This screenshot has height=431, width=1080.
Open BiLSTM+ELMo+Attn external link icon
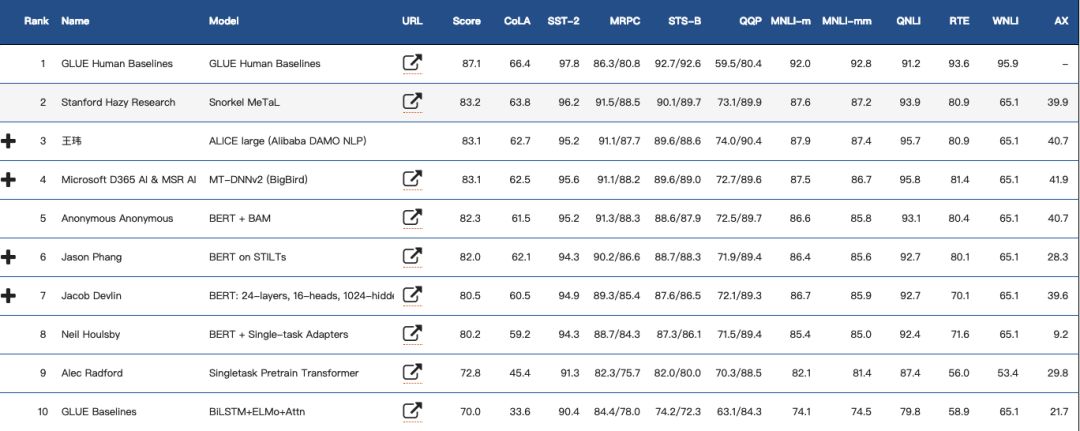[x=411, y=411]
